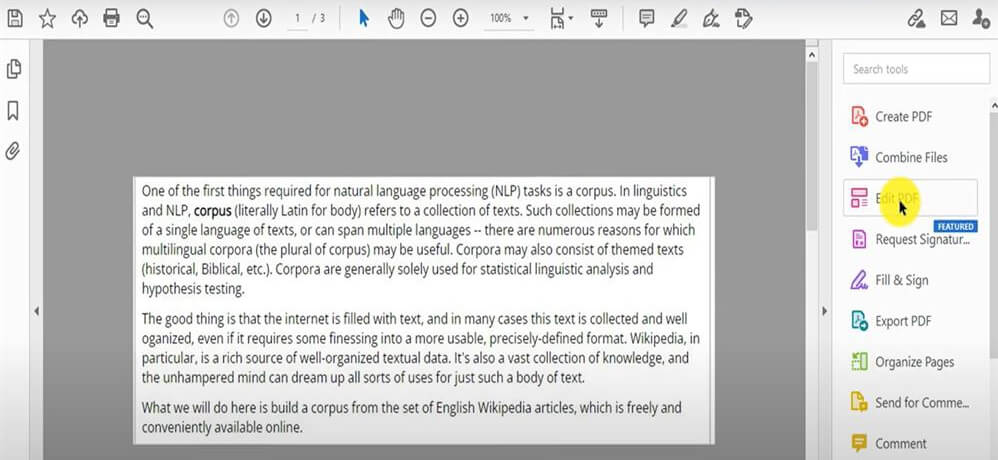Screen dimensions: 998x460
Task: Click the bookmark star icon
Action: [47, 18]
